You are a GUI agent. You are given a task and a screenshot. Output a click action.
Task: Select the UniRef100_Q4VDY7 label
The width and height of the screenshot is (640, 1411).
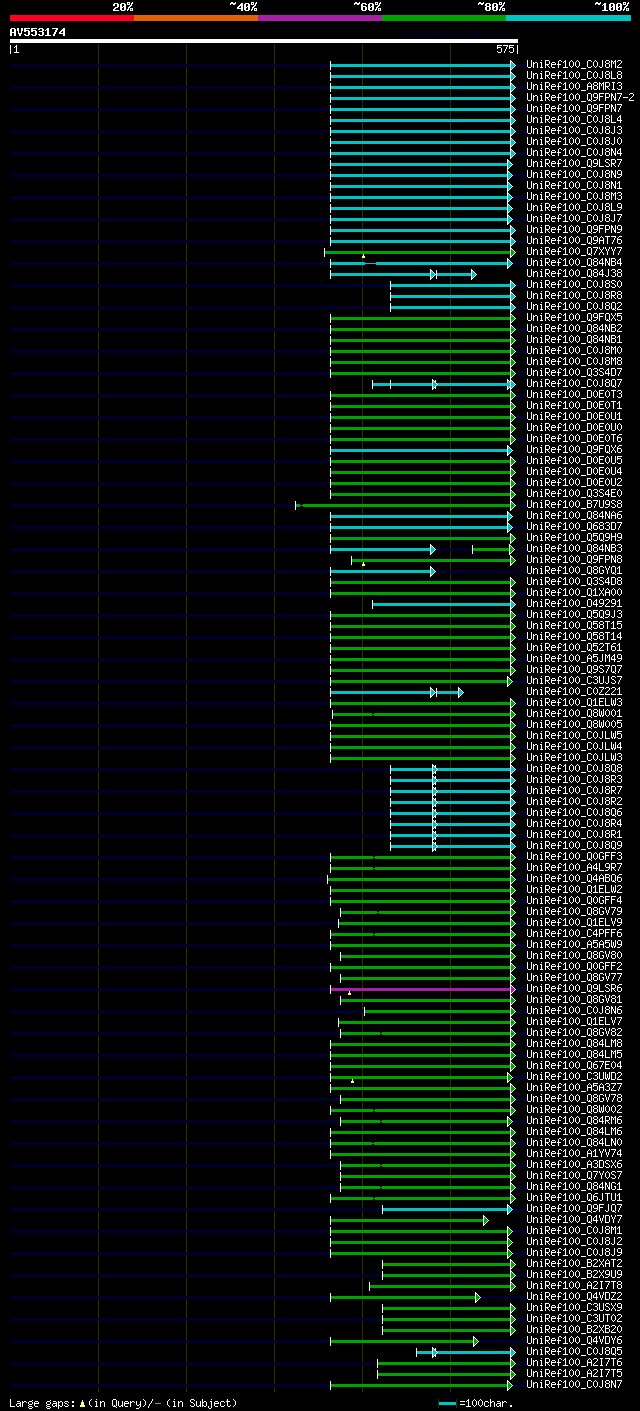tap(574, 1220)
